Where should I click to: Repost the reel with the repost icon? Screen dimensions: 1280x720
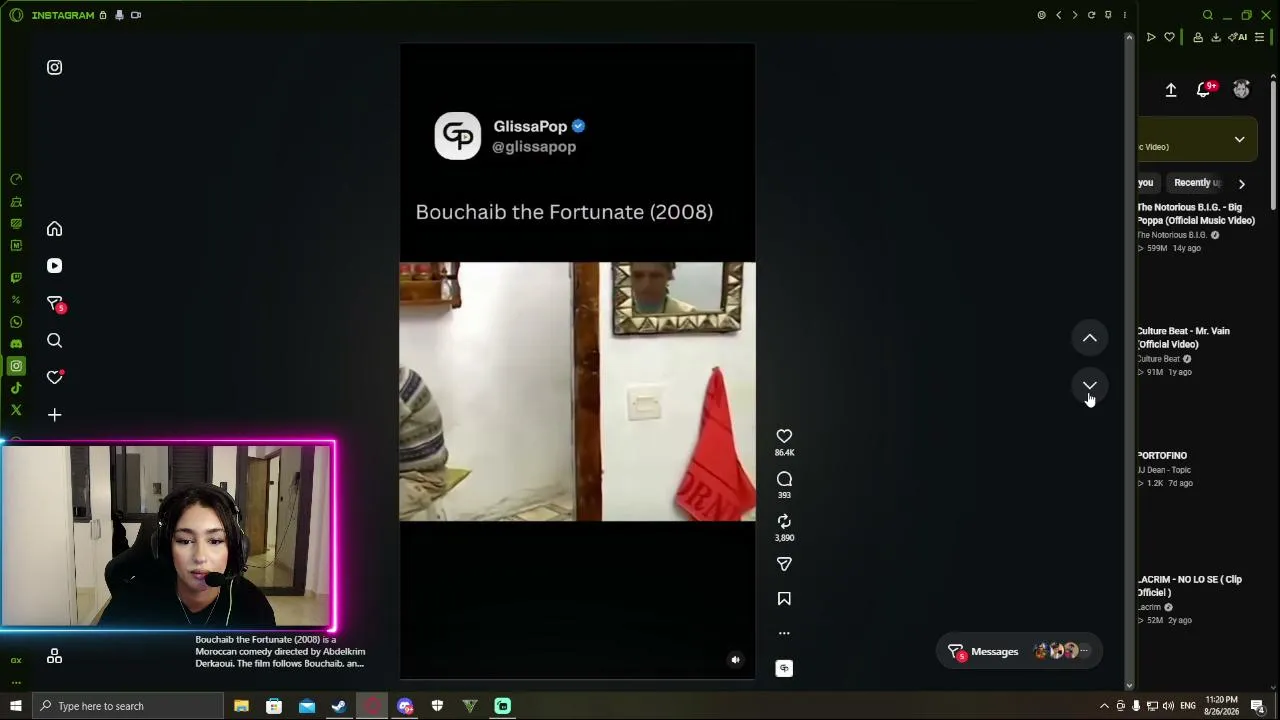[x=784, y=521]
